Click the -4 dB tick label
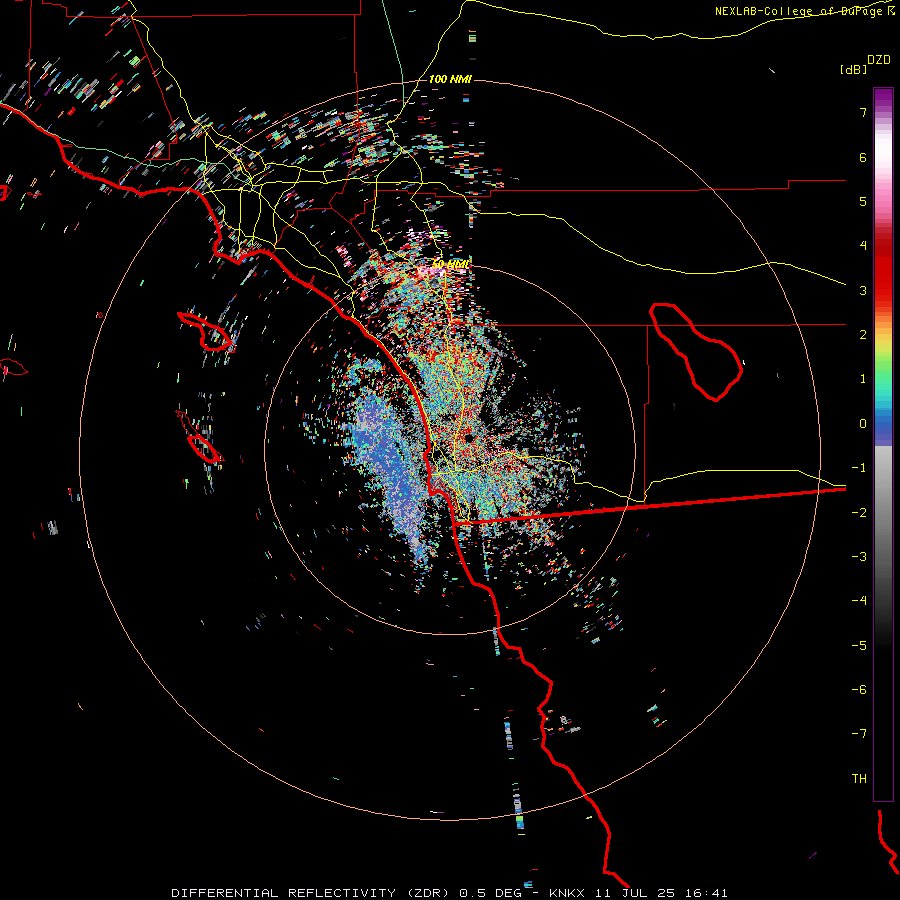Image resolution: width=900 pixels, height=900 pixels. (859, 601)
